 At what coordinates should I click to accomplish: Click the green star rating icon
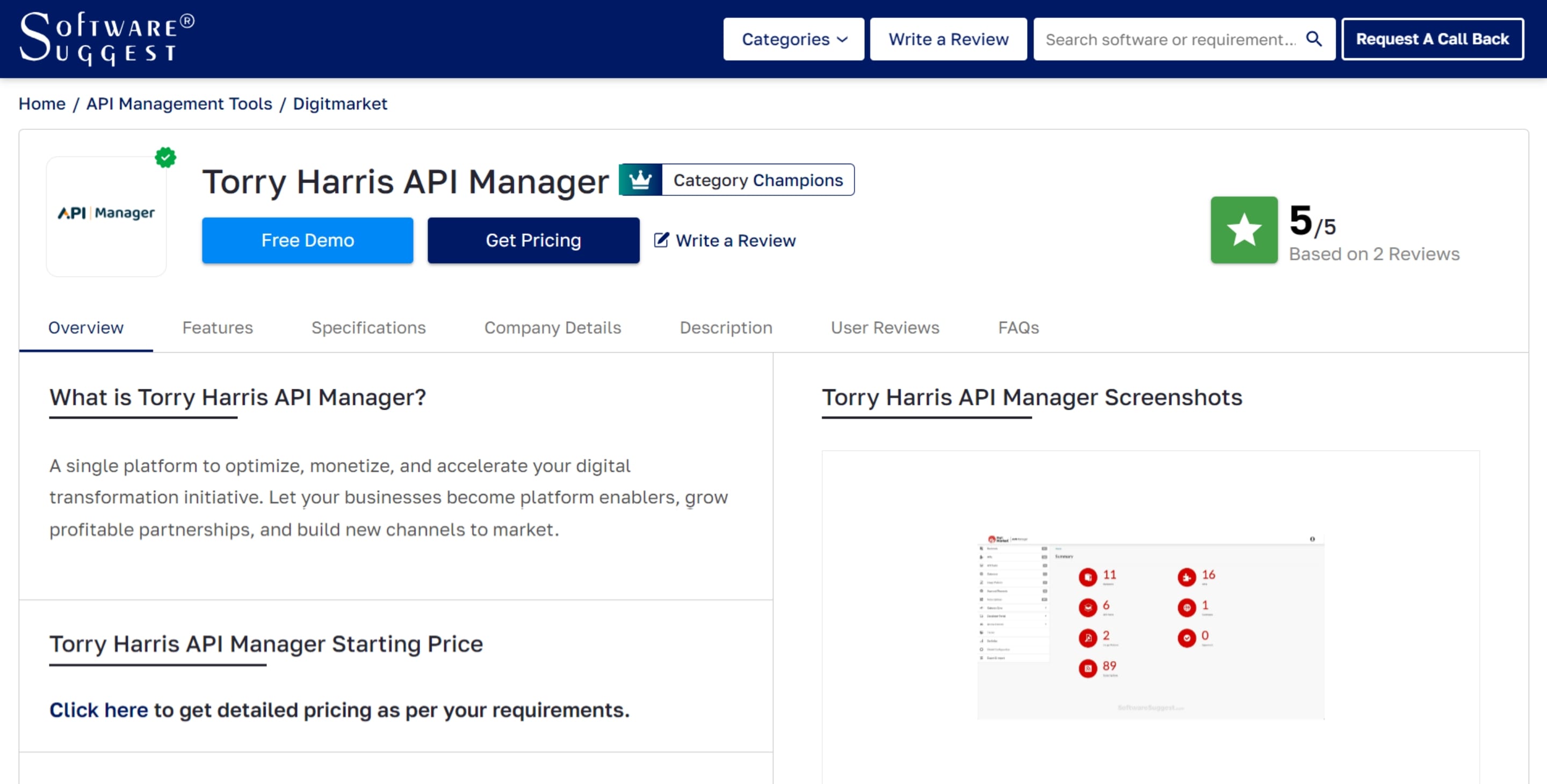[1244, 230]
